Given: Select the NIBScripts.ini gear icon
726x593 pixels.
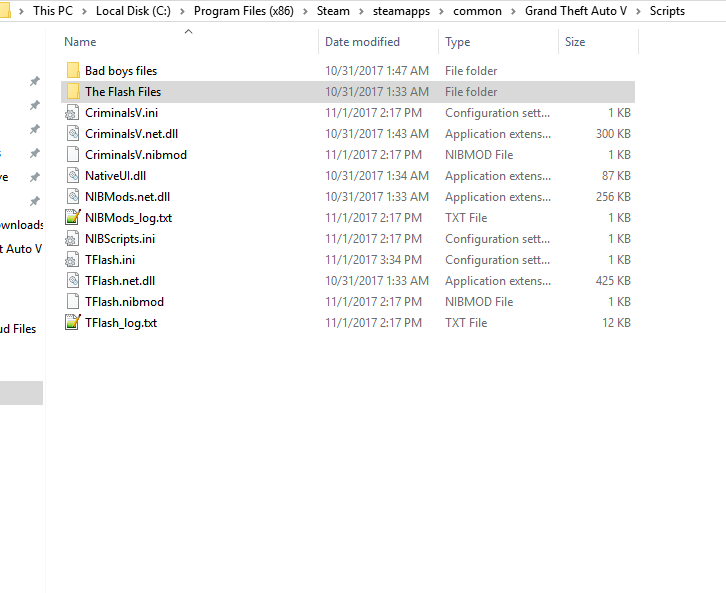Looking at the screenshot, I should coord(72,238).
